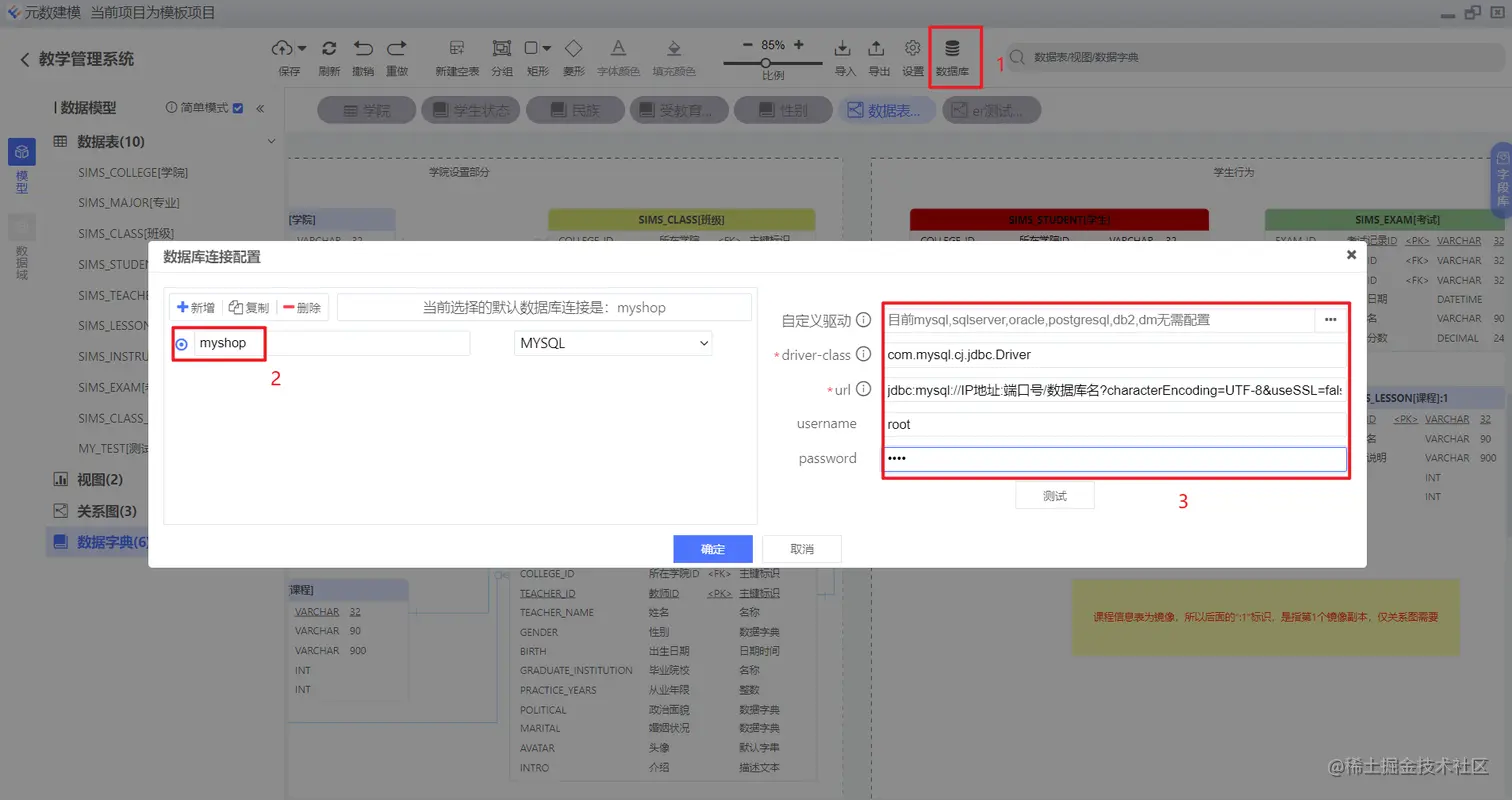Open SIMS_COLLEGE[学院] table in tree
The height and width of the screenshot is (800, 1512).
coord(133,173)
